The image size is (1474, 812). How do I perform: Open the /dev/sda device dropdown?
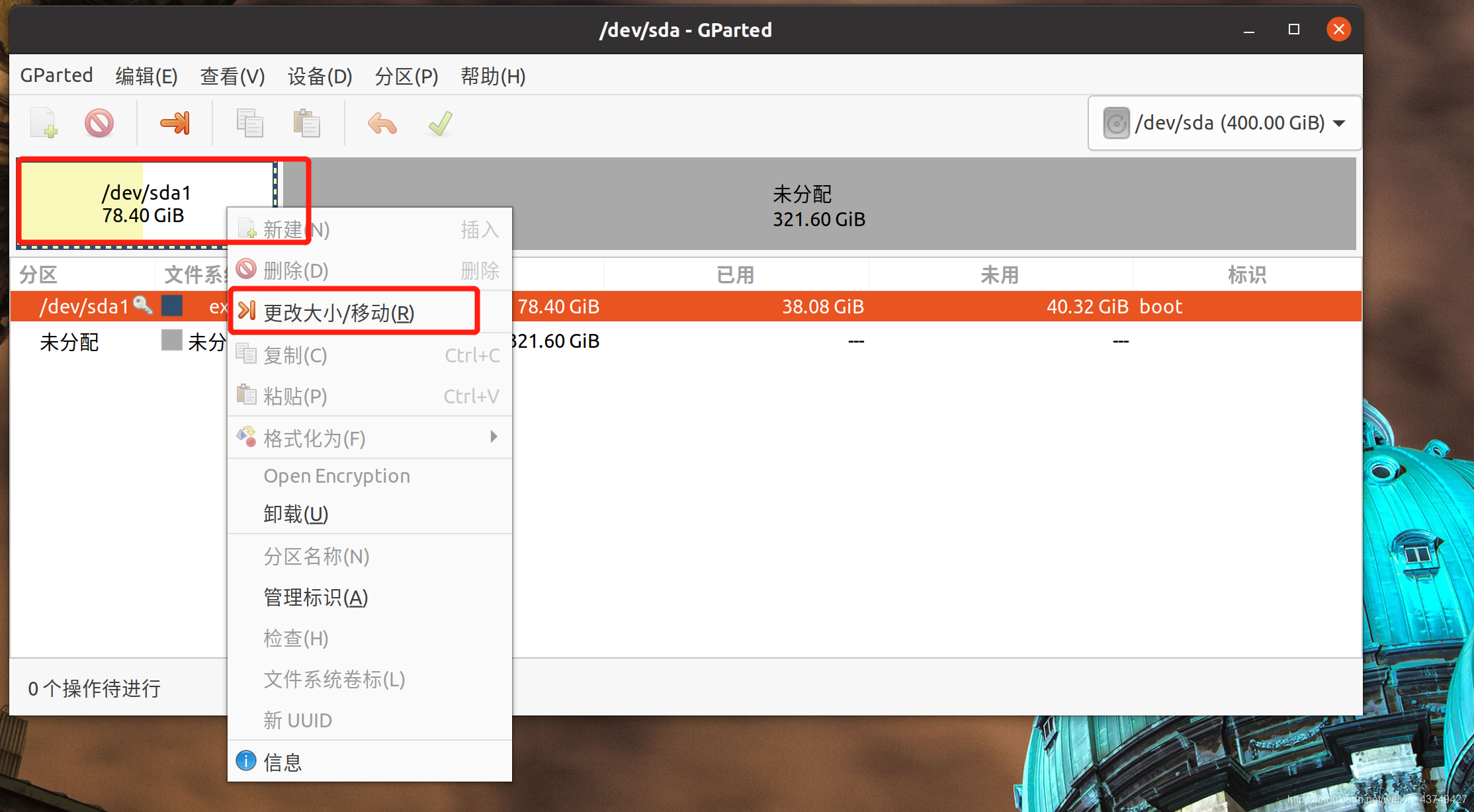pos(1225,123)
